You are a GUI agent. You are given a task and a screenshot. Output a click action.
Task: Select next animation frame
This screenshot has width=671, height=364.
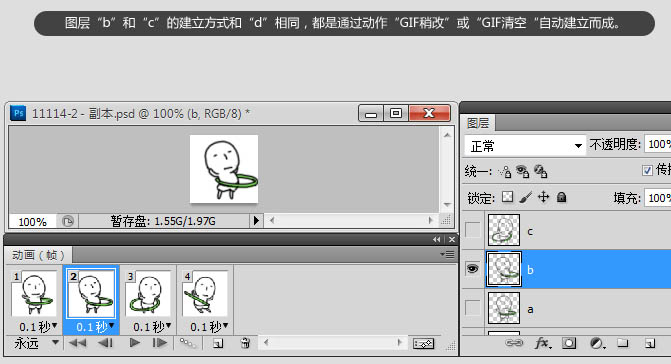pyautogui.click(x=160, y=343)
